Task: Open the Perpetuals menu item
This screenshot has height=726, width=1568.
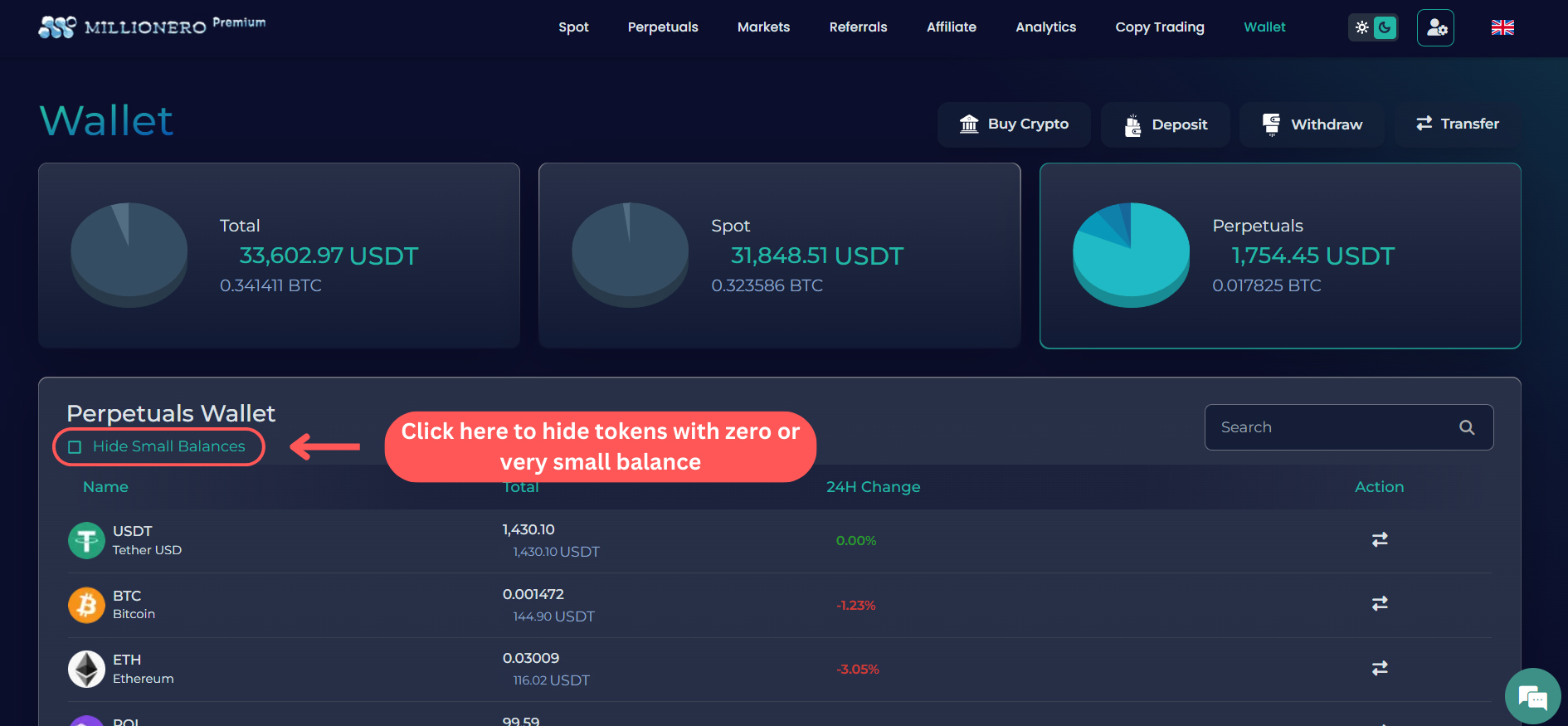Action: click(663, 27)
